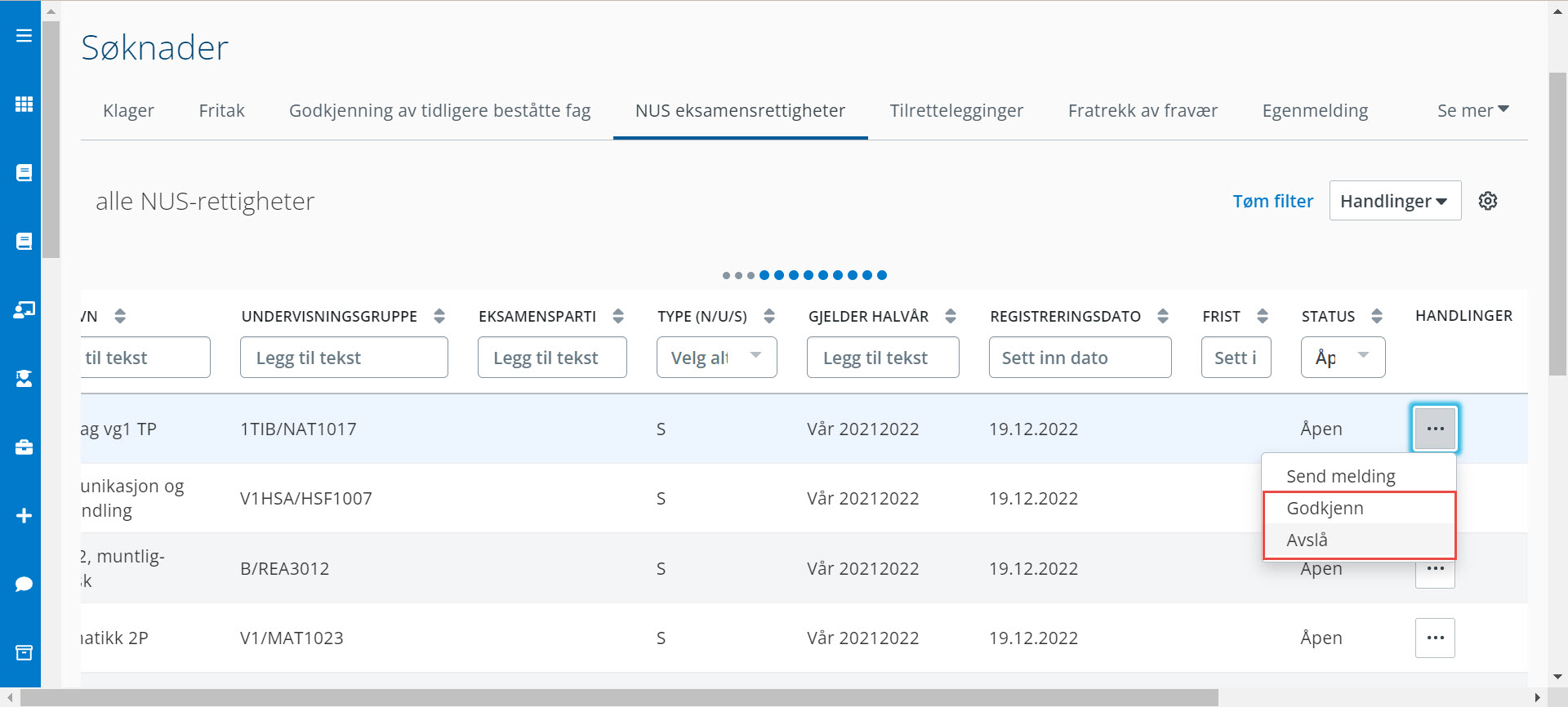Screen dimensions: 1568x707
Task: Focus the Frist date filter field
Action: [x=1236, y=358]
